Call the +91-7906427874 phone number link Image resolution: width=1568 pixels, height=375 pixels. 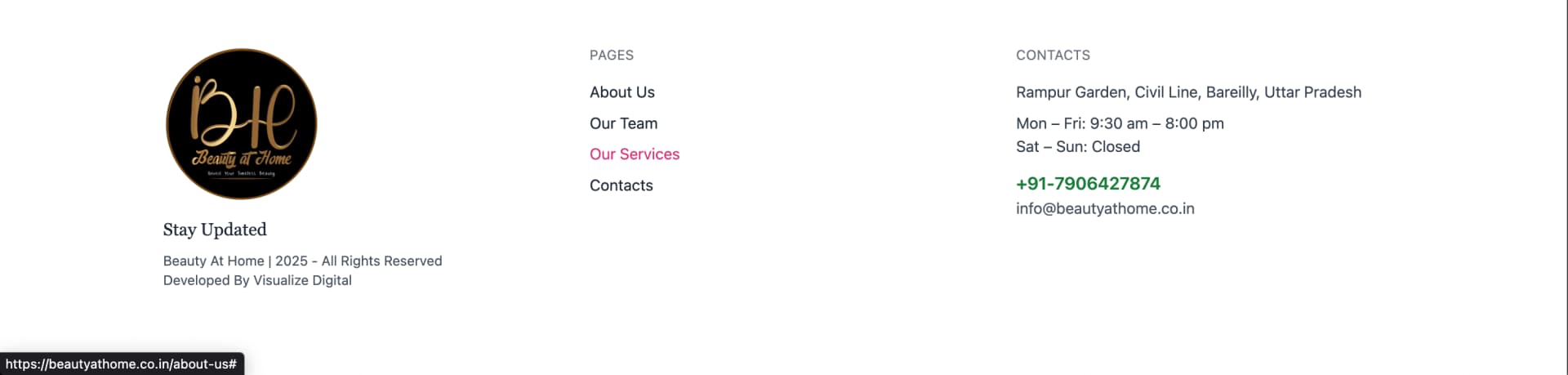(1088, 184)
